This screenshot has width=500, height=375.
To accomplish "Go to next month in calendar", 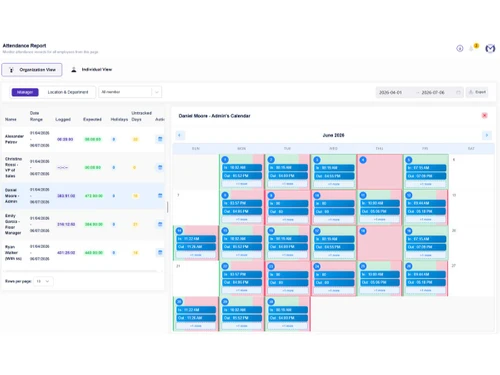I will (x=487, y=135).
